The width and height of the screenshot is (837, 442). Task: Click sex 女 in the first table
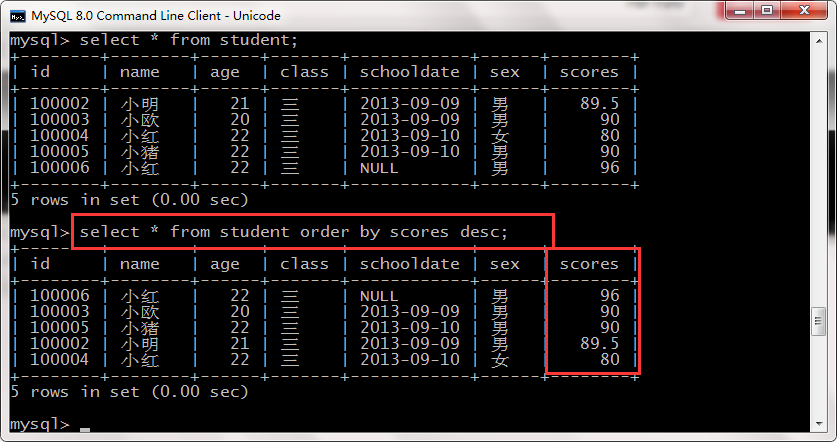500,136
